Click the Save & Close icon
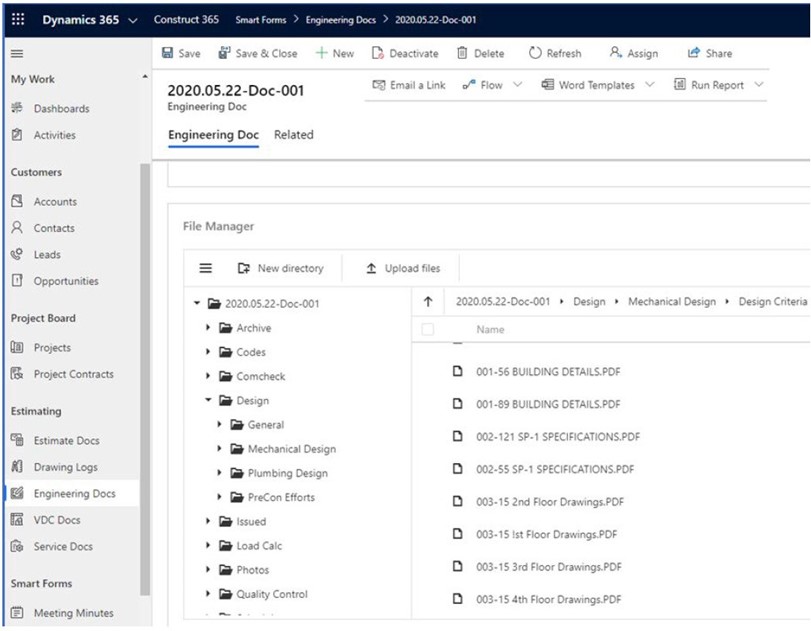 pos(224,53)
